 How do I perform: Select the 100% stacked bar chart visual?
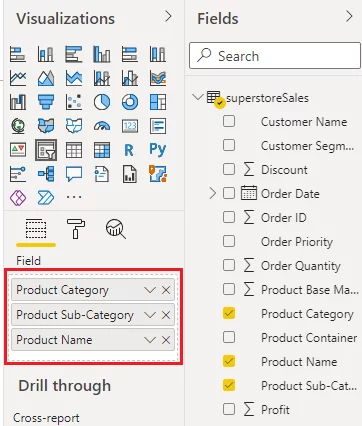coord(130,54)
